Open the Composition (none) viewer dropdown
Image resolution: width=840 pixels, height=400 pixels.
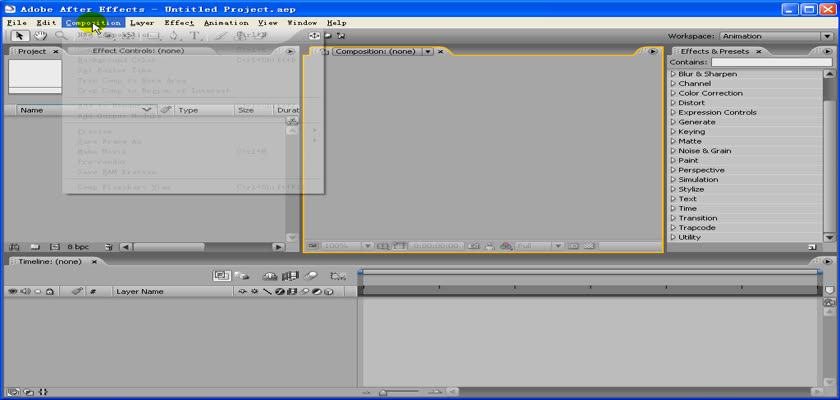click(428, 51)
